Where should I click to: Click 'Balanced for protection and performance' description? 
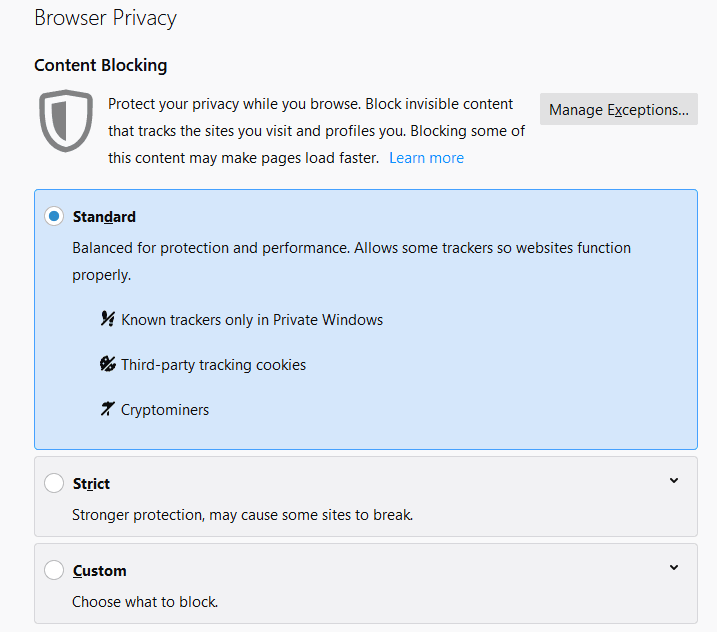coord(352,261)
